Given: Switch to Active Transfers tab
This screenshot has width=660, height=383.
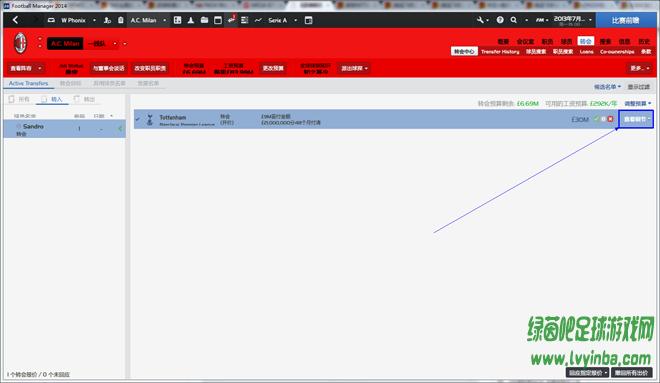Looking at the screenshot, I should (29, 83).
